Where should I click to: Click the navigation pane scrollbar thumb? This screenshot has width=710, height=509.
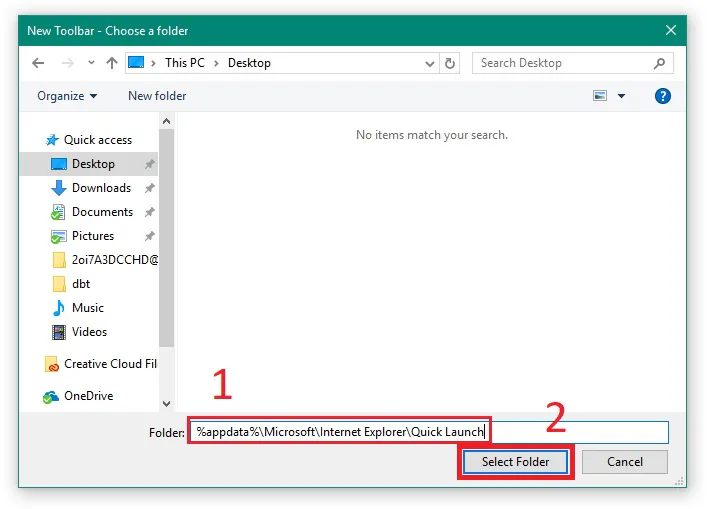coord(166,238)
